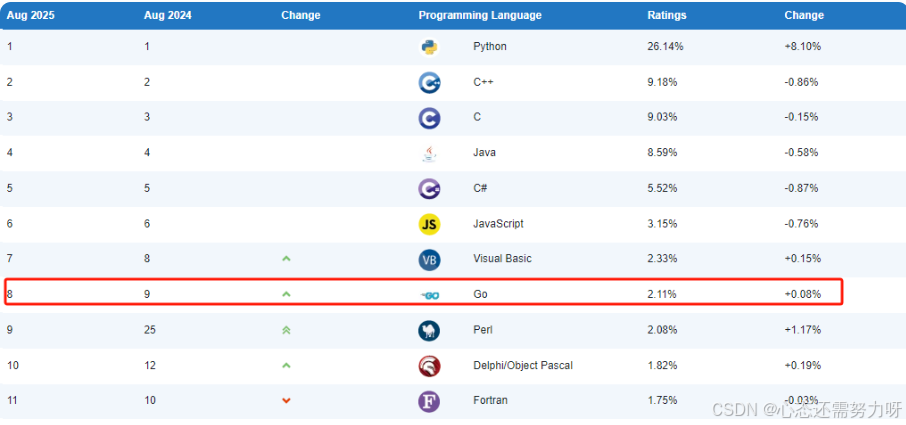Screen dimensions: 906x425
Task: Select the Visual Basic language name
Action: tap(502, 259)
